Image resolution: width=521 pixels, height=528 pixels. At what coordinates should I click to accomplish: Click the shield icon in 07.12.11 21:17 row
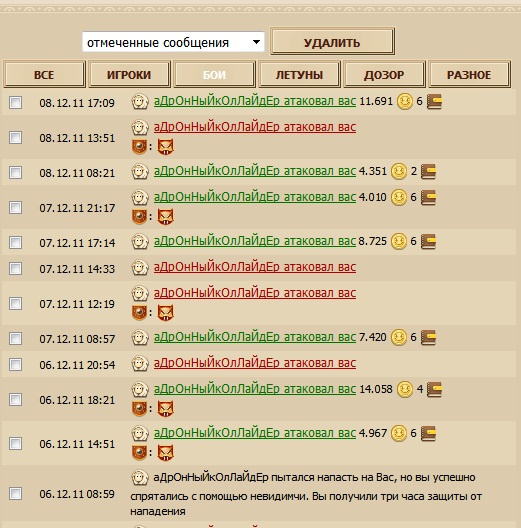click(139, 217)
